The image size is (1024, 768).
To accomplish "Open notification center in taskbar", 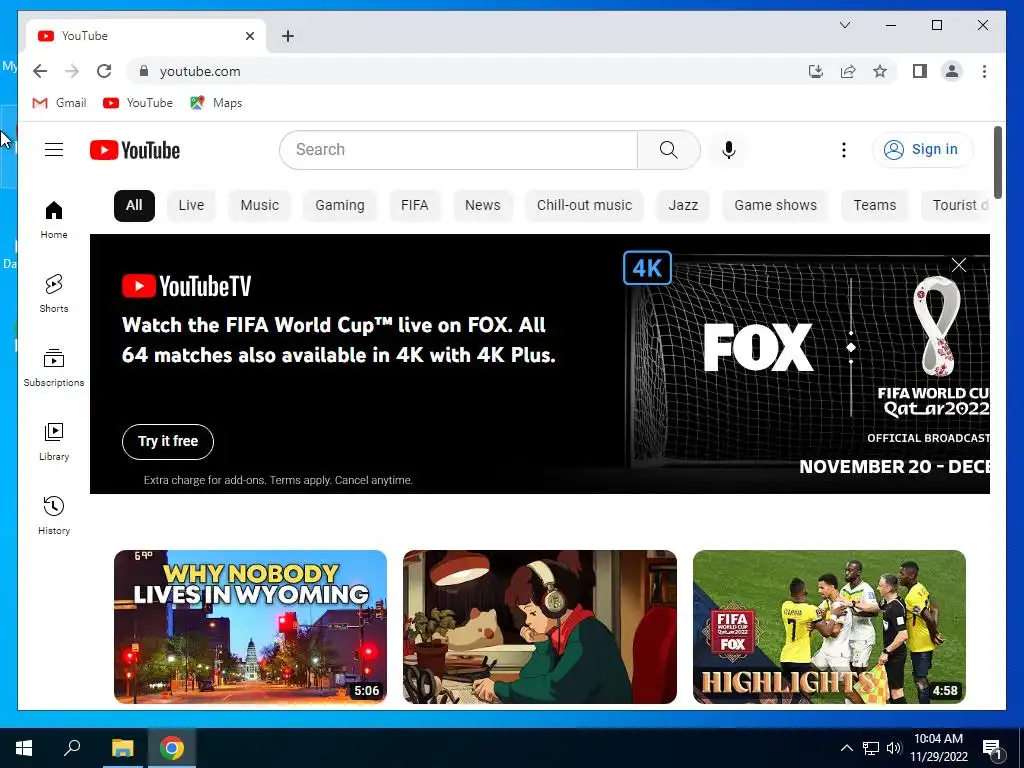I will [x=993, y=748].
